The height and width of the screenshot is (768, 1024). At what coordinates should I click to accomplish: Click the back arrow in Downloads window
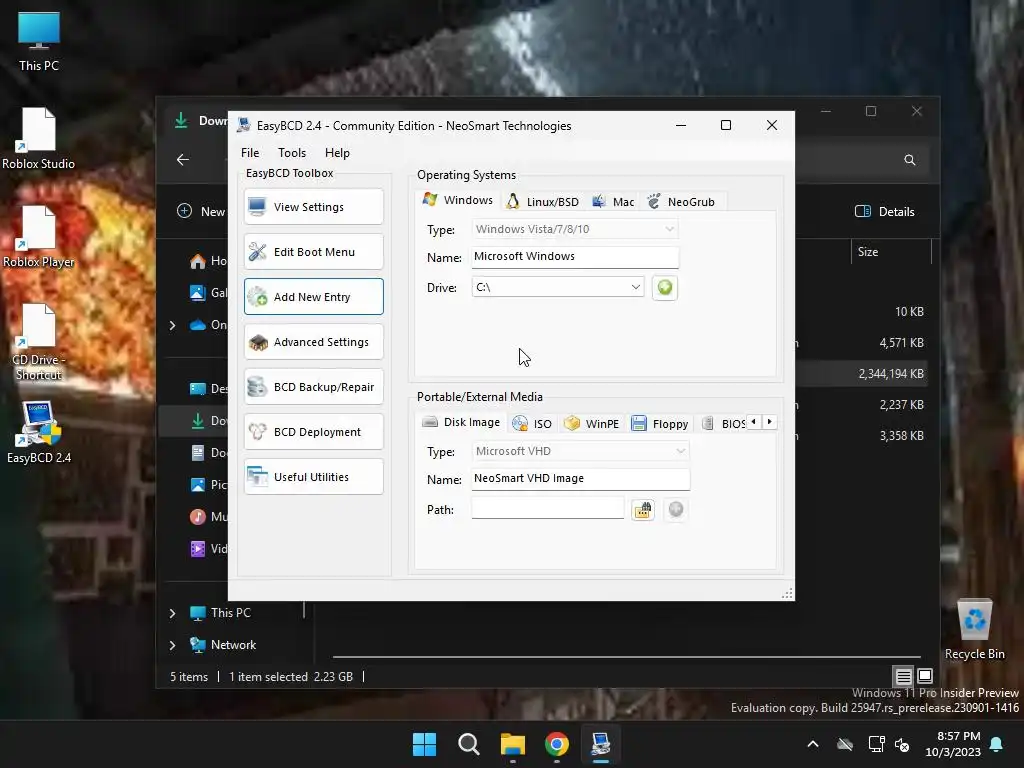point(183,160)
